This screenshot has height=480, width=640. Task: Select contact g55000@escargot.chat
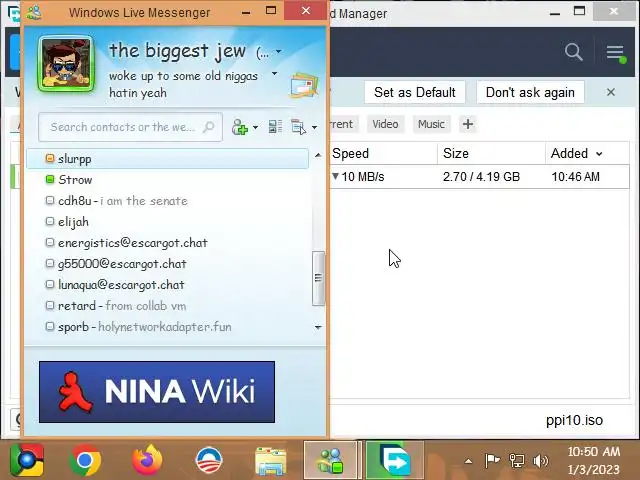(167, 264)
